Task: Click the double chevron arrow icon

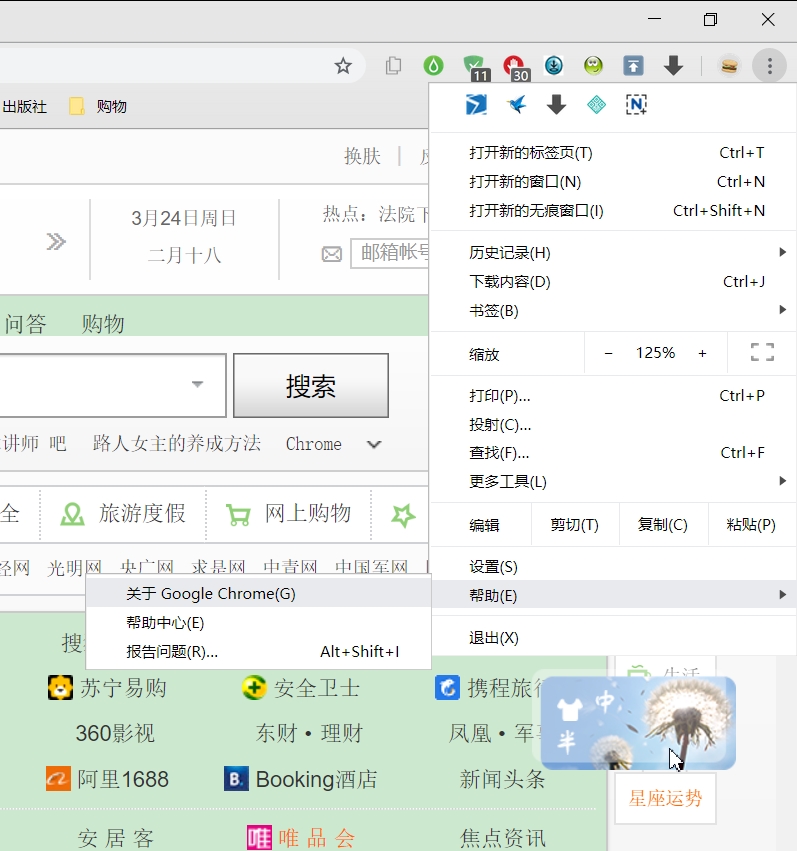Action: (56, 242)
